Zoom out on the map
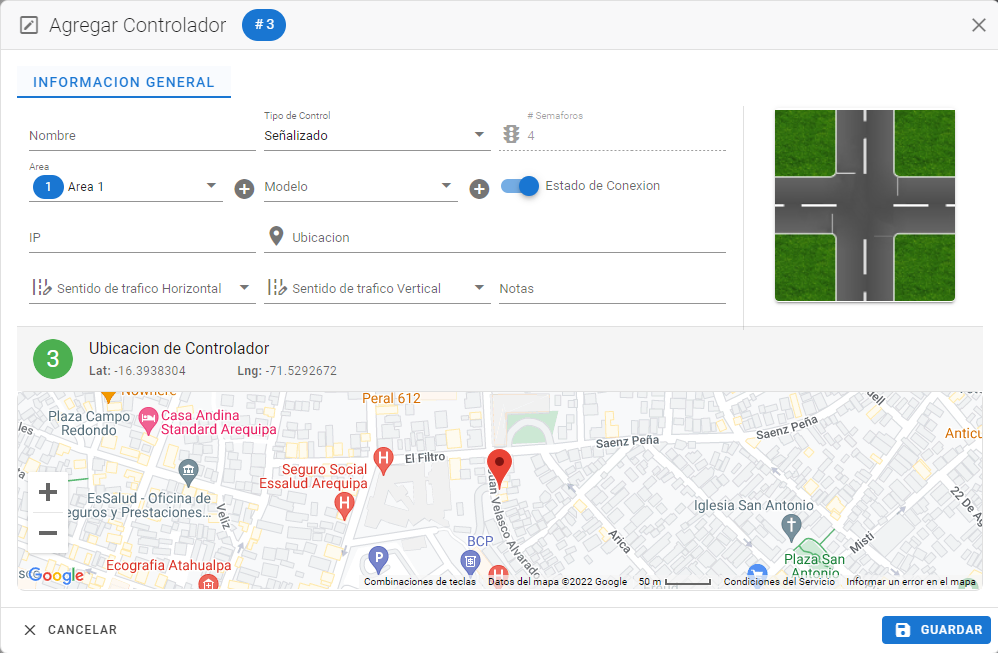Viewport: 998px width, 653px height. 47,533
